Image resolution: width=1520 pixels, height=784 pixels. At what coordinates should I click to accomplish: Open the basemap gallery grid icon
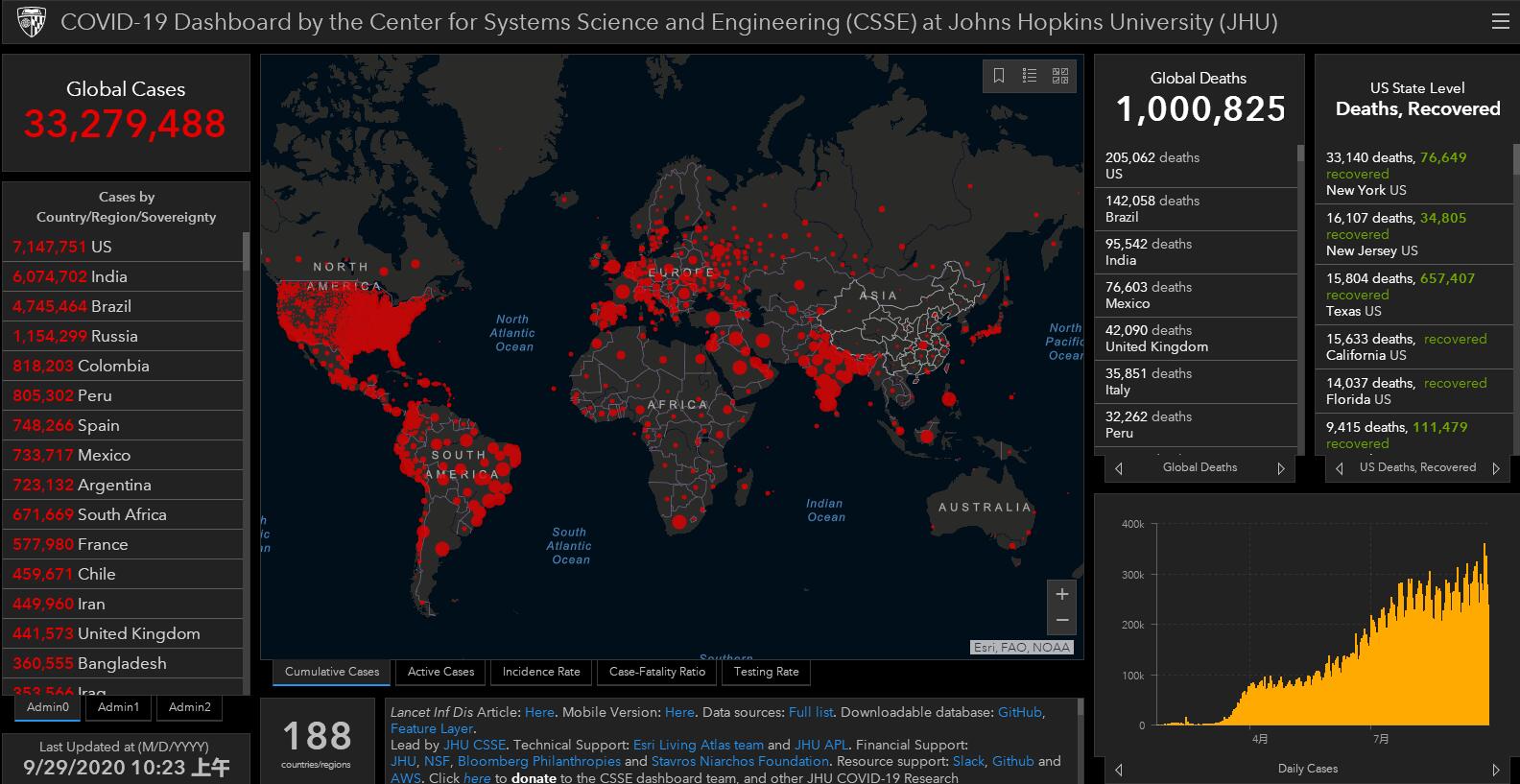pos(1060,76)
